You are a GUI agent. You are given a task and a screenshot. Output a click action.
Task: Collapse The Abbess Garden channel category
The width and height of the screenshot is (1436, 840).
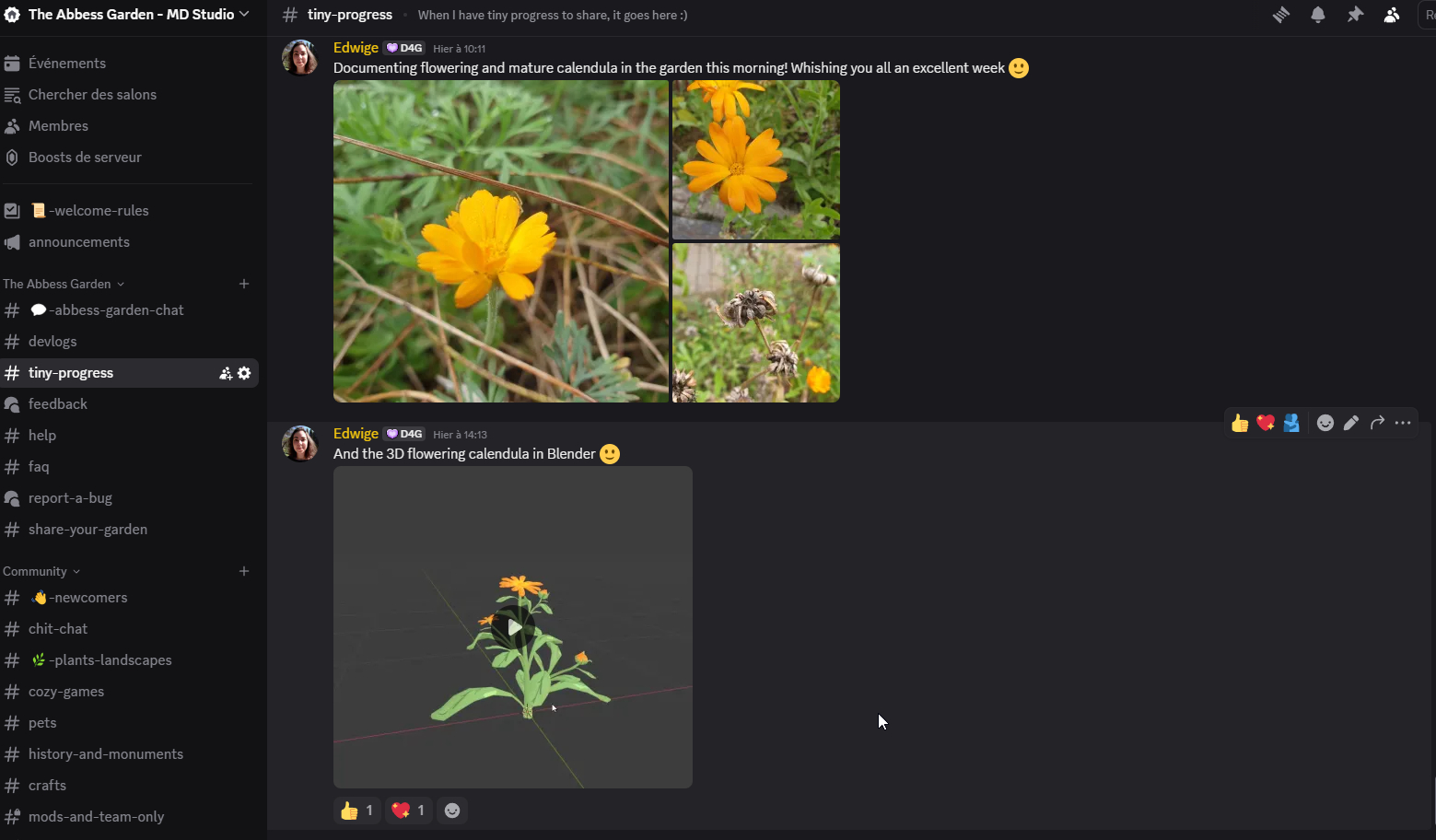point(63,284)
